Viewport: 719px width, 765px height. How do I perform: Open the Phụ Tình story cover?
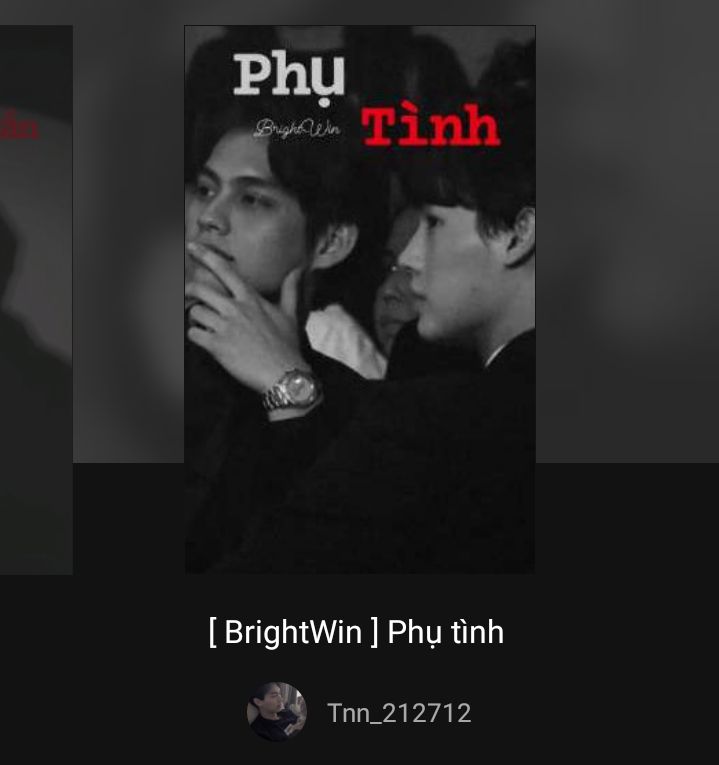(x=360, y=300)
